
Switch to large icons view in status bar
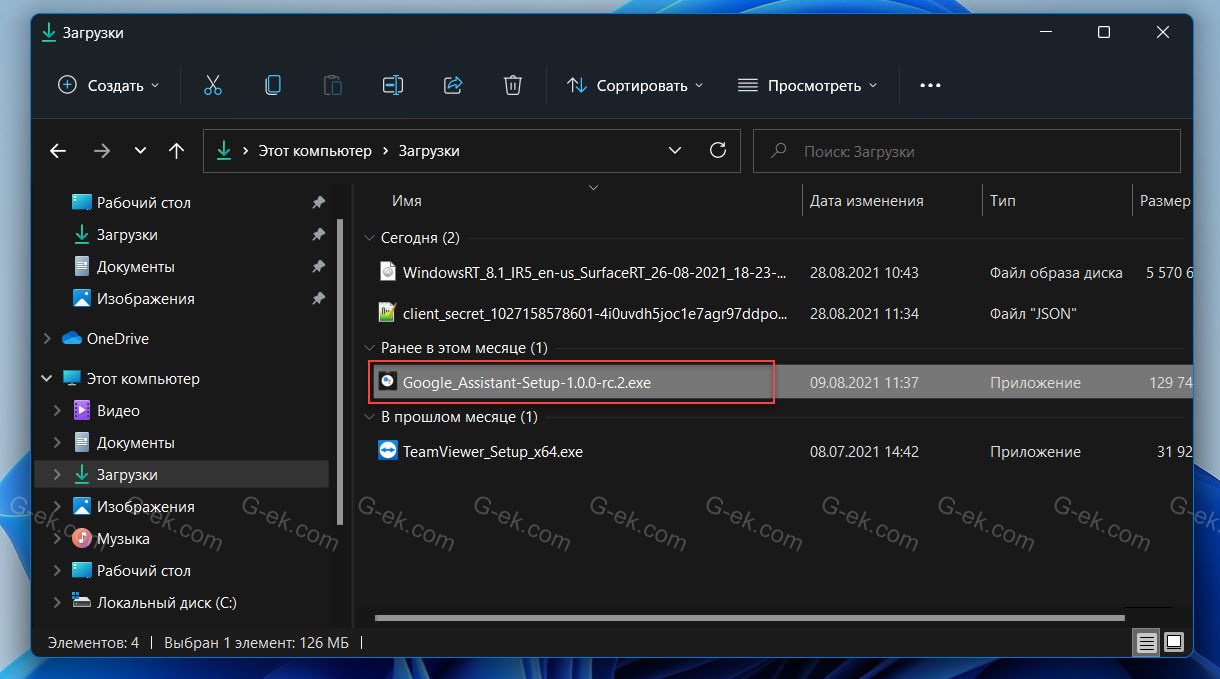[1172, 642]
